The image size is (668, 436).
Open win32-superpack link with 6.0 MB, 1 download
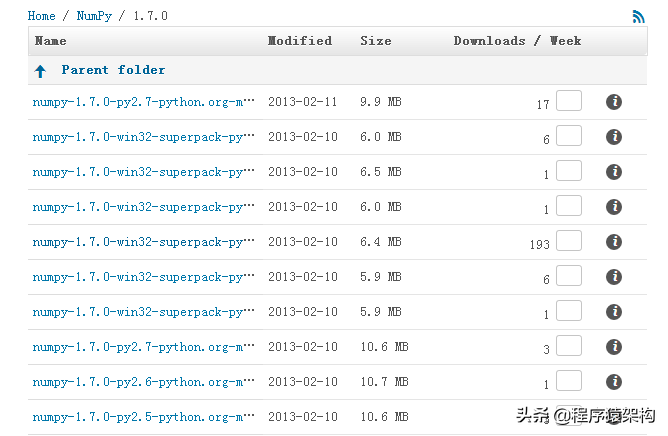144,207
